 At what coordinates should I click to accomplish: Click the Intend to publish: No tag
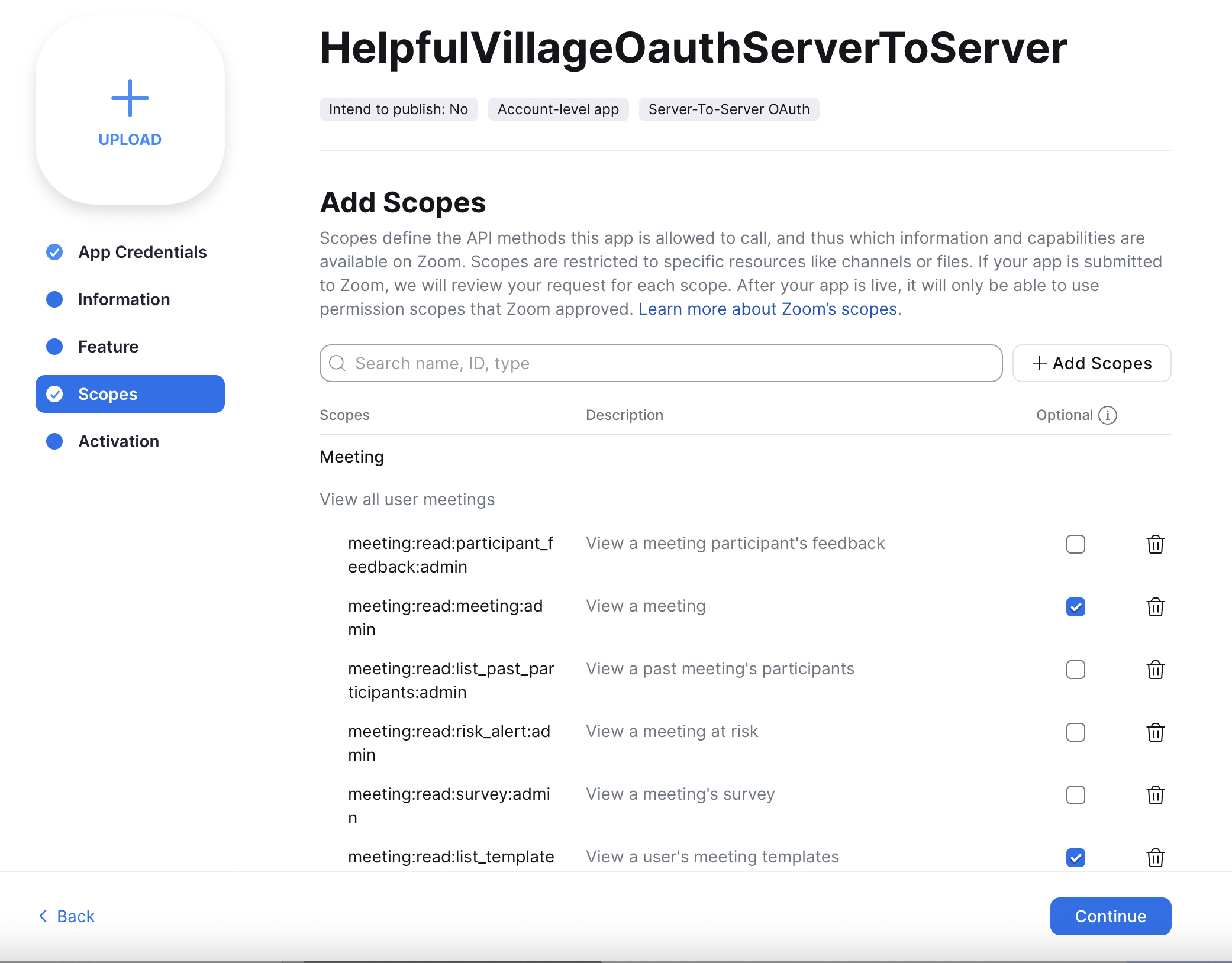click(x=399, y=109)
